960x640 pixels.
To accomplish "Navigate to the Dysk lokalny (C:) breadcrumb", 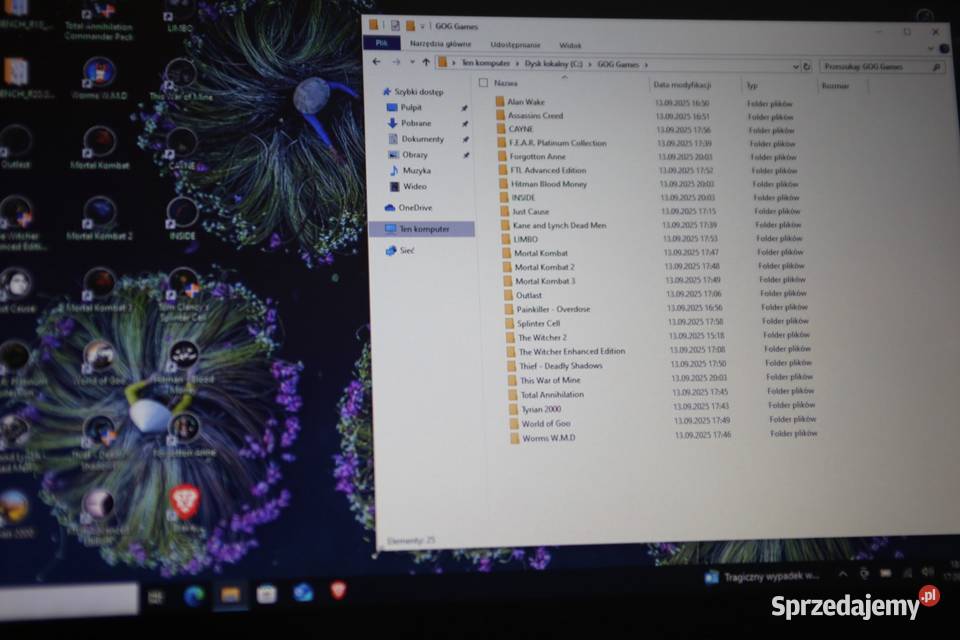I will point(553,64).
